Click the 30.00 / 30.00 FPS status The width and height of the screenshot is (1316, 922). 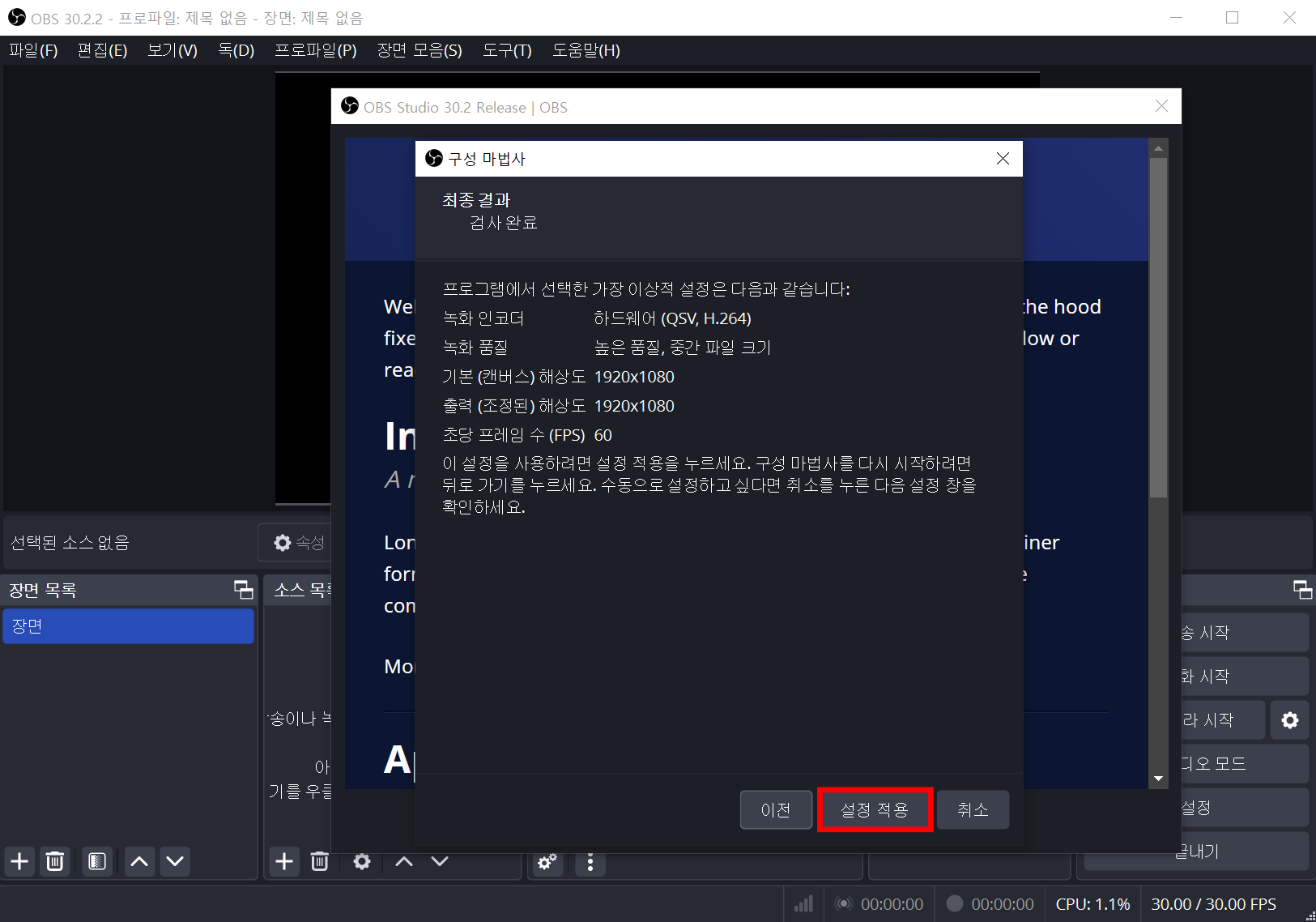tap(1213, 904)
